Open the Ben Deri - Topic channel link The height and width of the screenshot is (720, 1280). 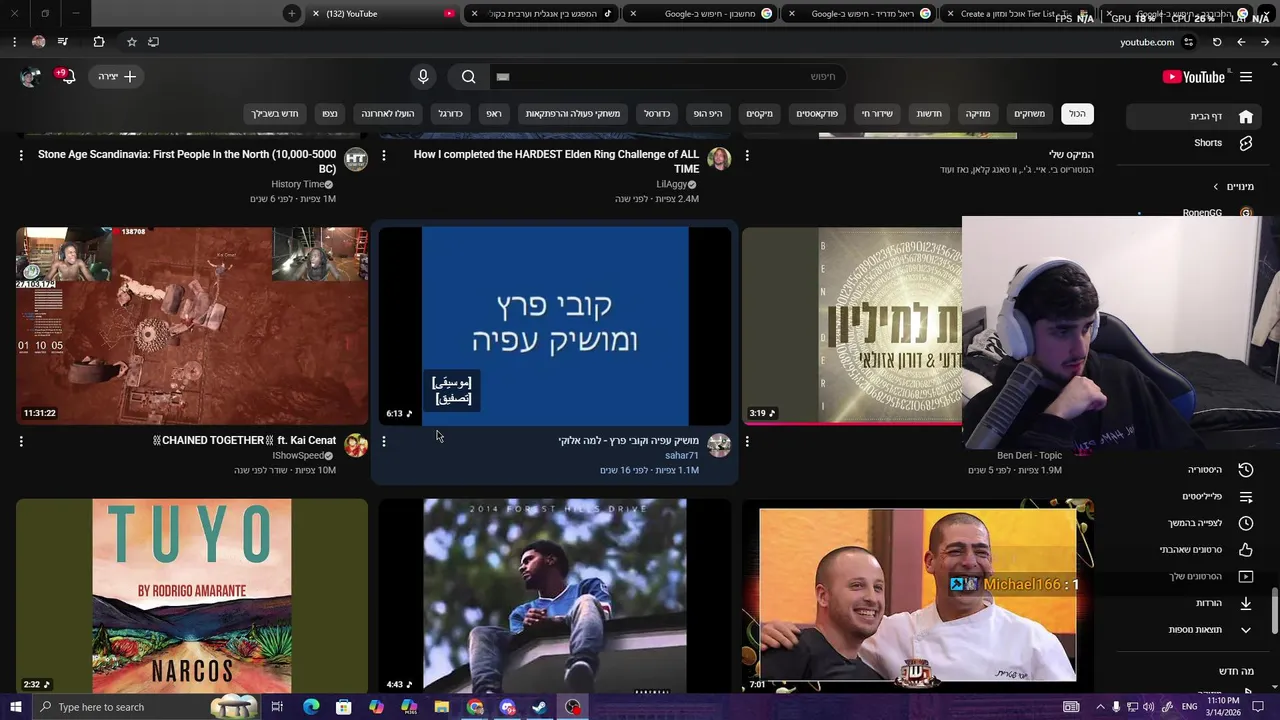click(x=1029, y=456)
